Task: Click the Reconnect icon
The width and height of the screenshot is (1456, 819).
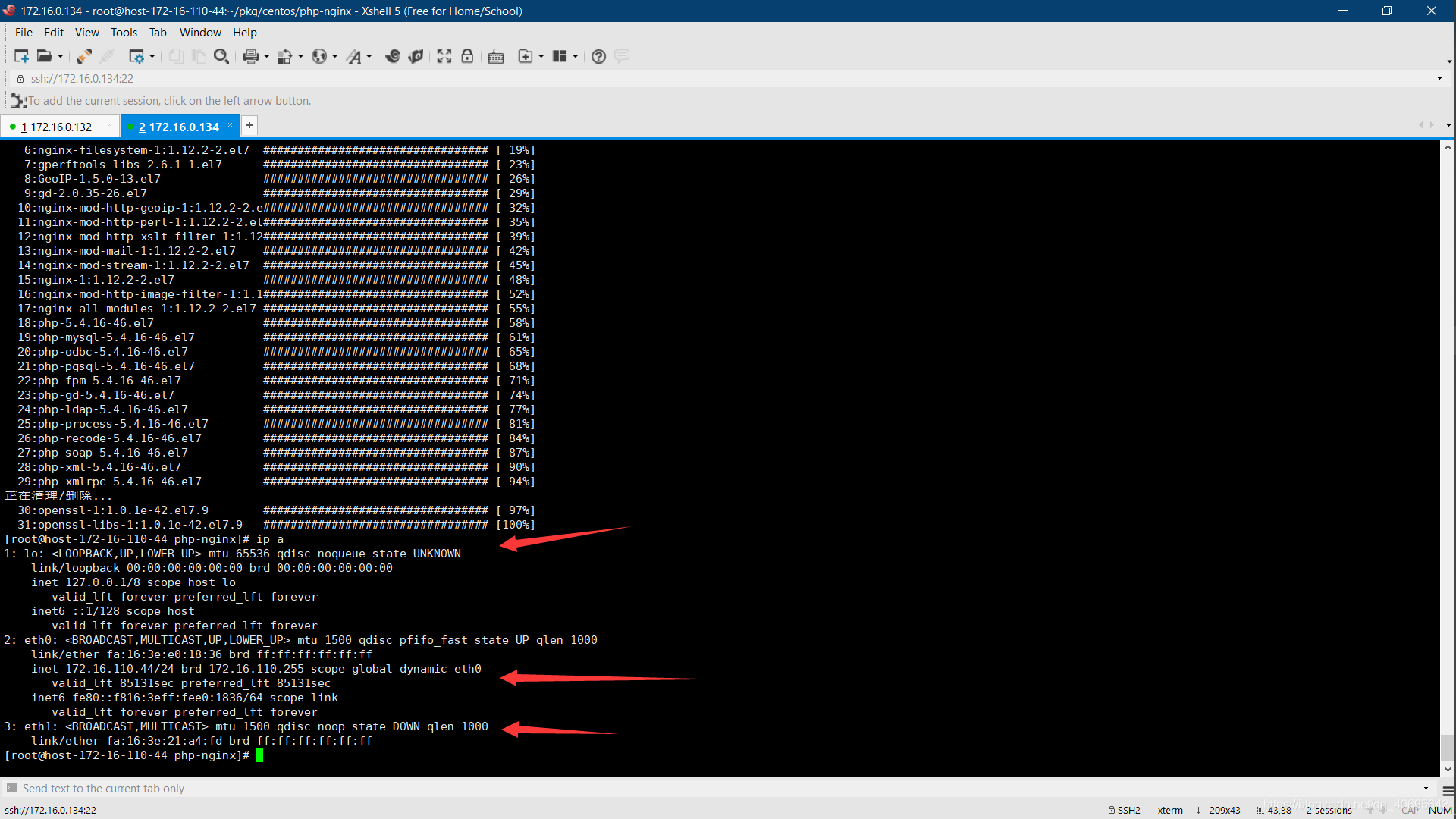Action: (x=84, y=56)
